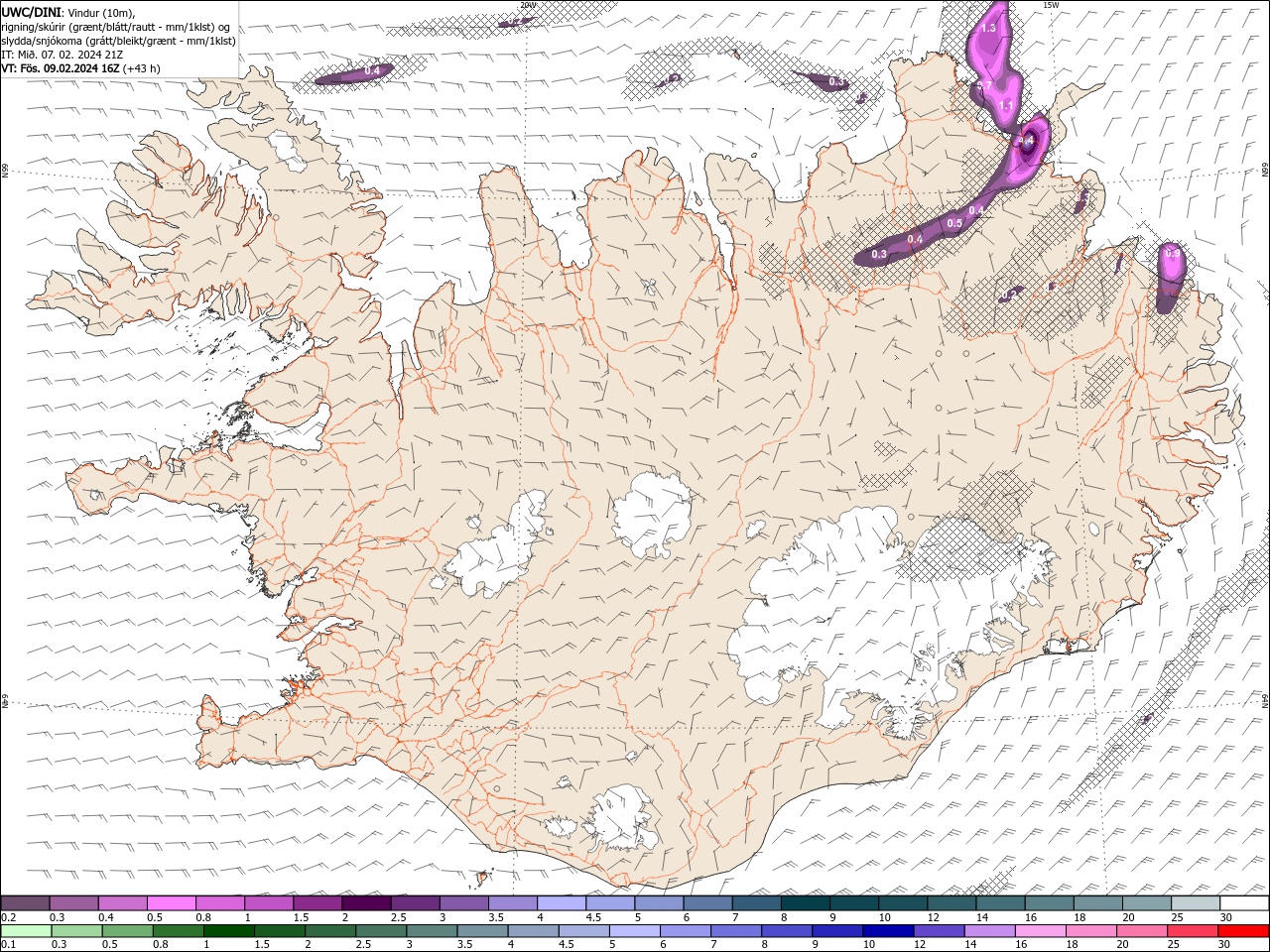Image resolution: width=1270 pixels, height=952 pixels.
Task: Click the 0.7 precipitation value on the map
Action: pyautogui.click(x=983, y=87)
